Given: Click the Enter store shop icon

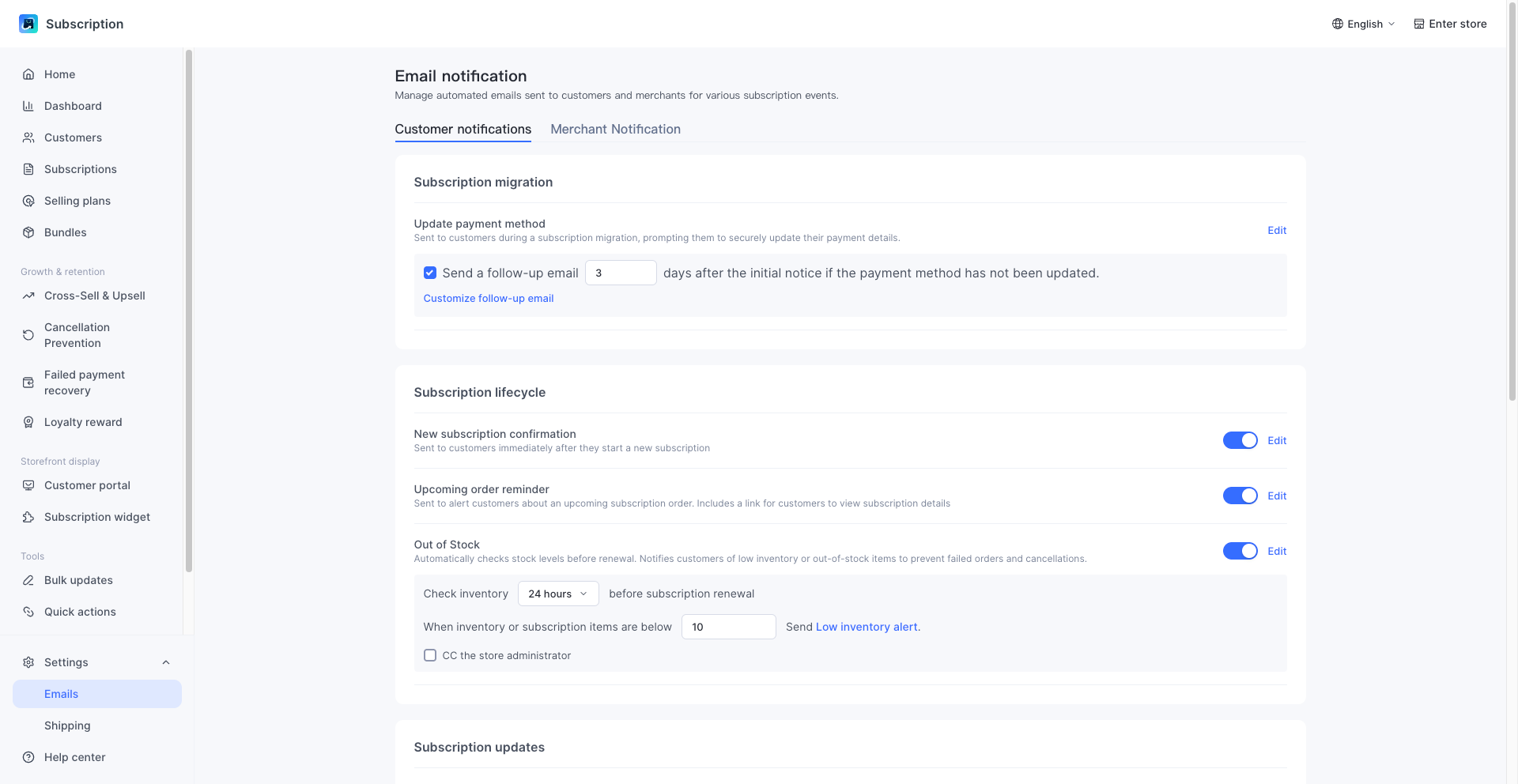Looking at the screenshot, I should [1419, 24].
